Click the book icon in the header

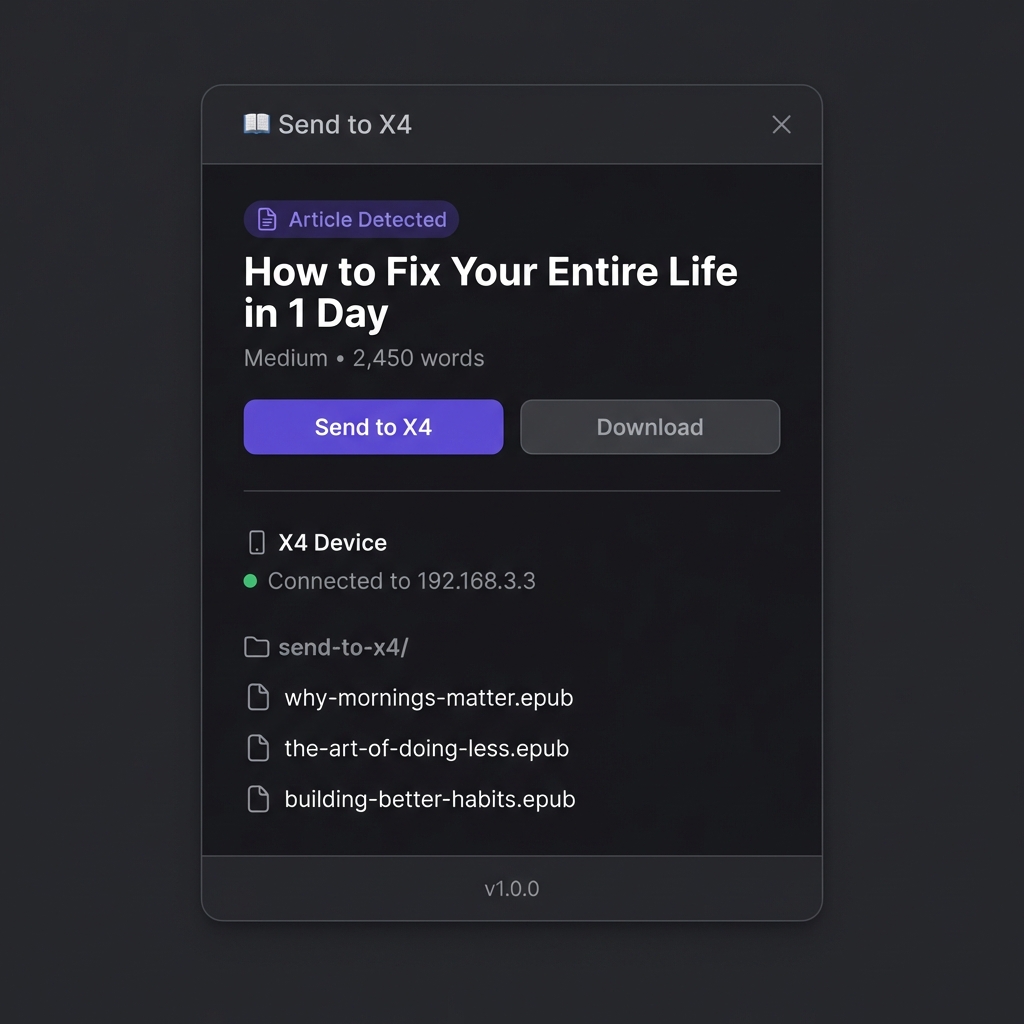[x=255, y=124]
